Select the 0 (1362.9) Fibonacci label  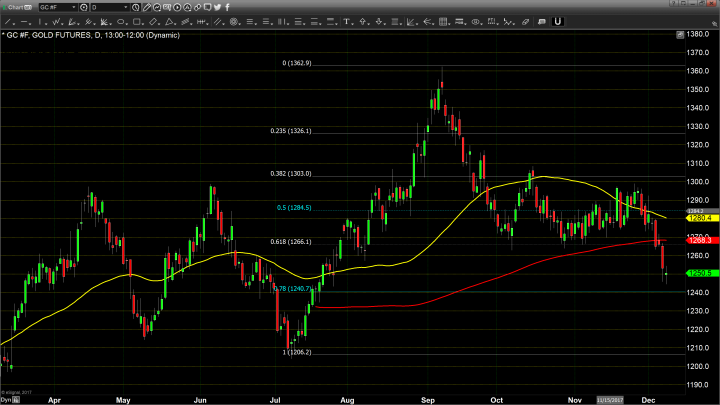click(297, 63)
